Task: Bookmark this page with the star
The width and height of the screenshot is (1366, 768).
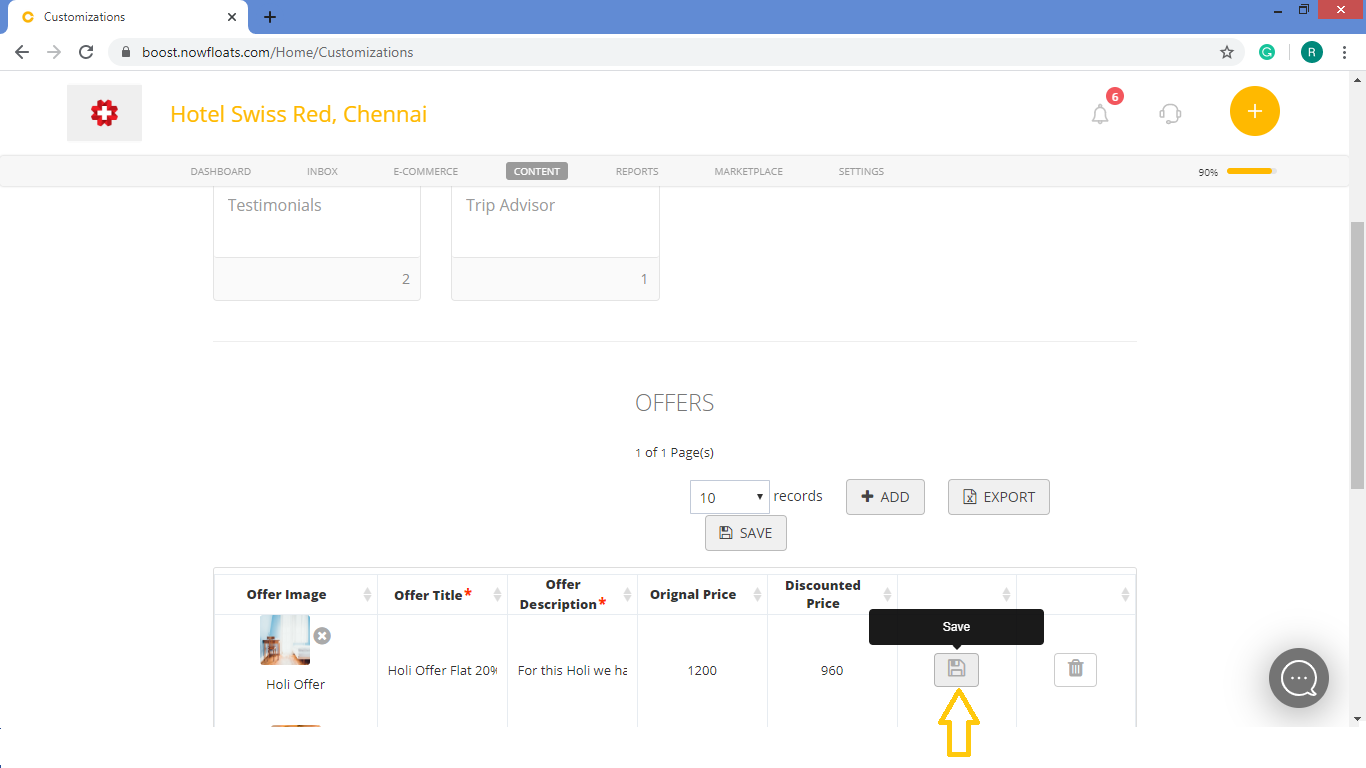Action: coord(1227,52)
